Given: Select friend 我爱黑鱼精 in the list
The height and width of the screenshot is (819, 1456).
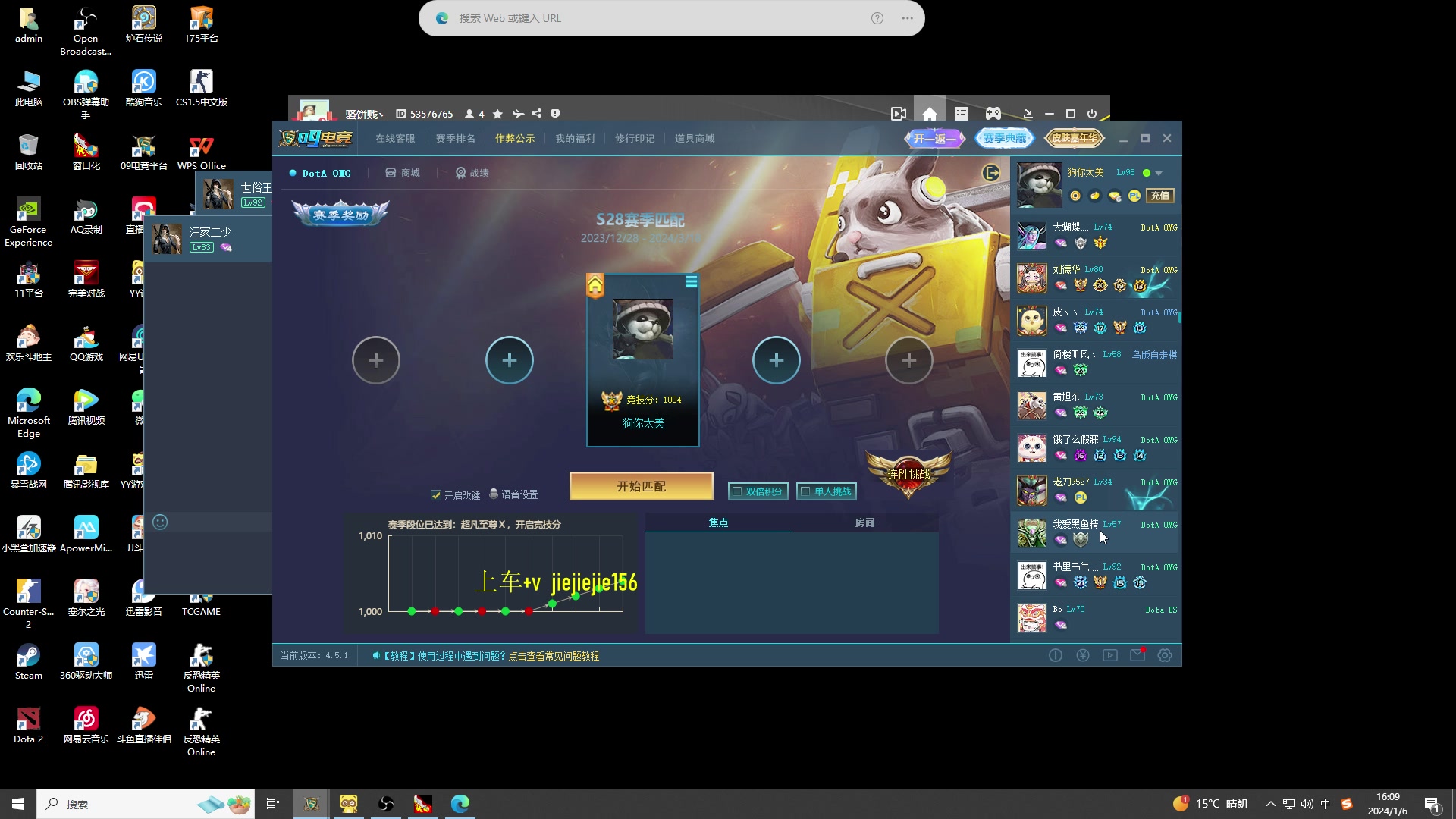Looking at the screenshot, I should pos(1096,533).
